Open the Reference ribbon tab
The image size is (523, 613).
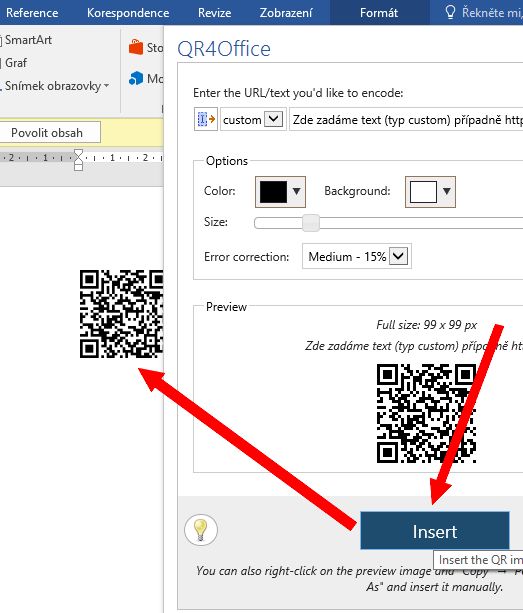coord(31,13)
